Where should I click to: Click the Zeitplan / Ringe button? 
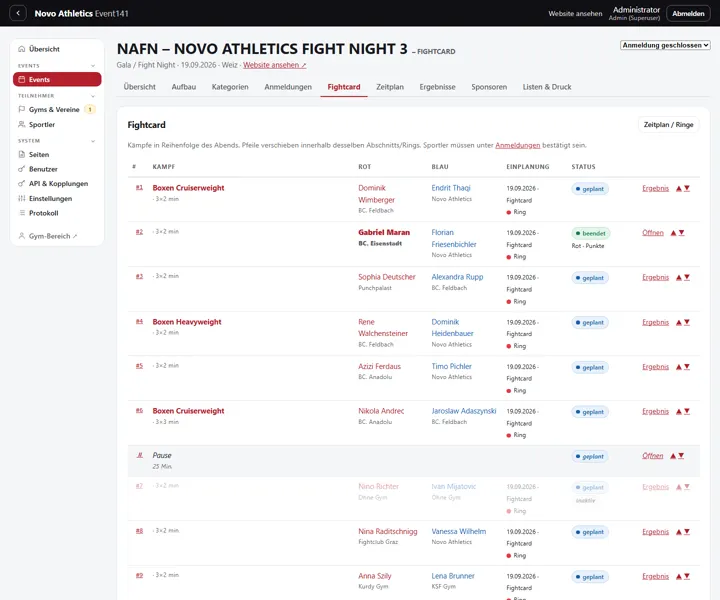(x=668, y=124)
